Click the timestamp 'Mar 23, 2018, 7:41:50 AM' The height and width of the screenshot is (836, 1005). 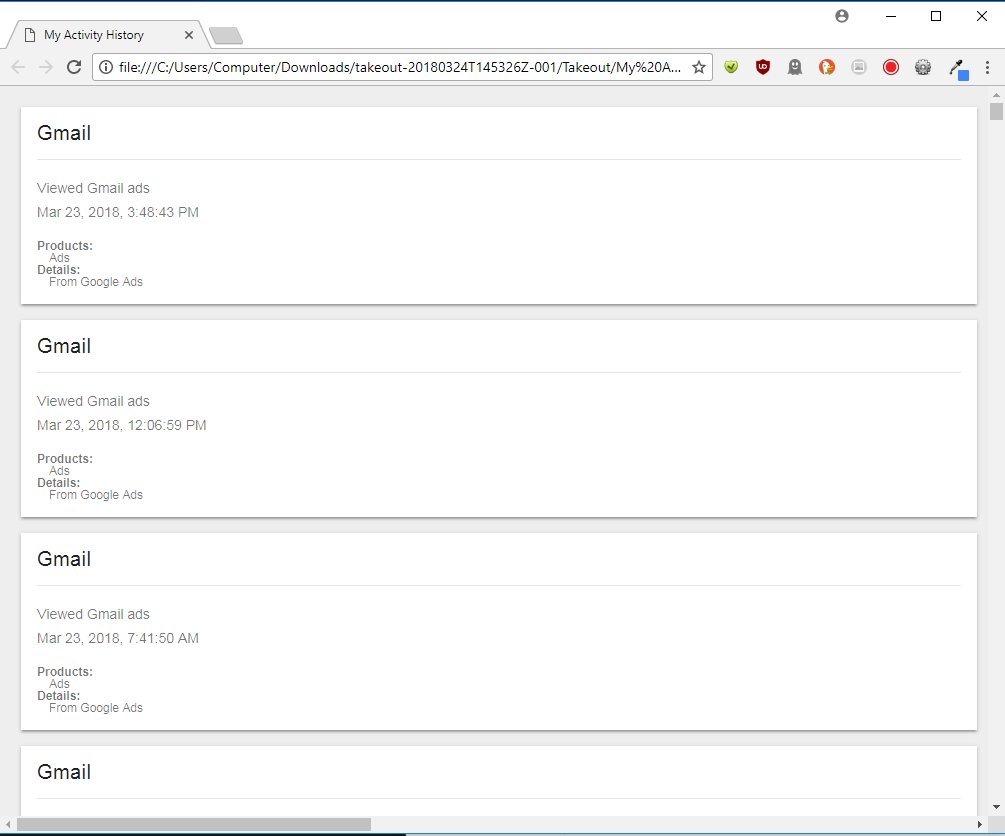point(118,638)
